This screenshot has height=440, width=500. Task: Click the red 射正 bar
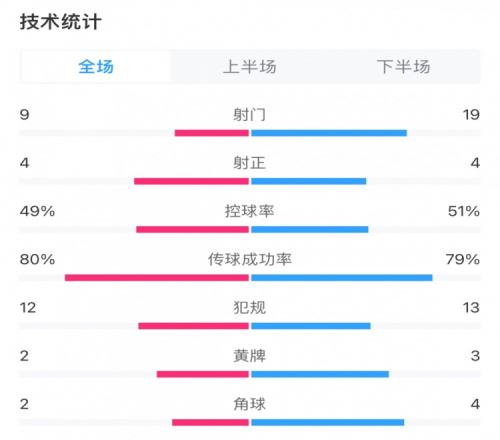tap(191, 181)
